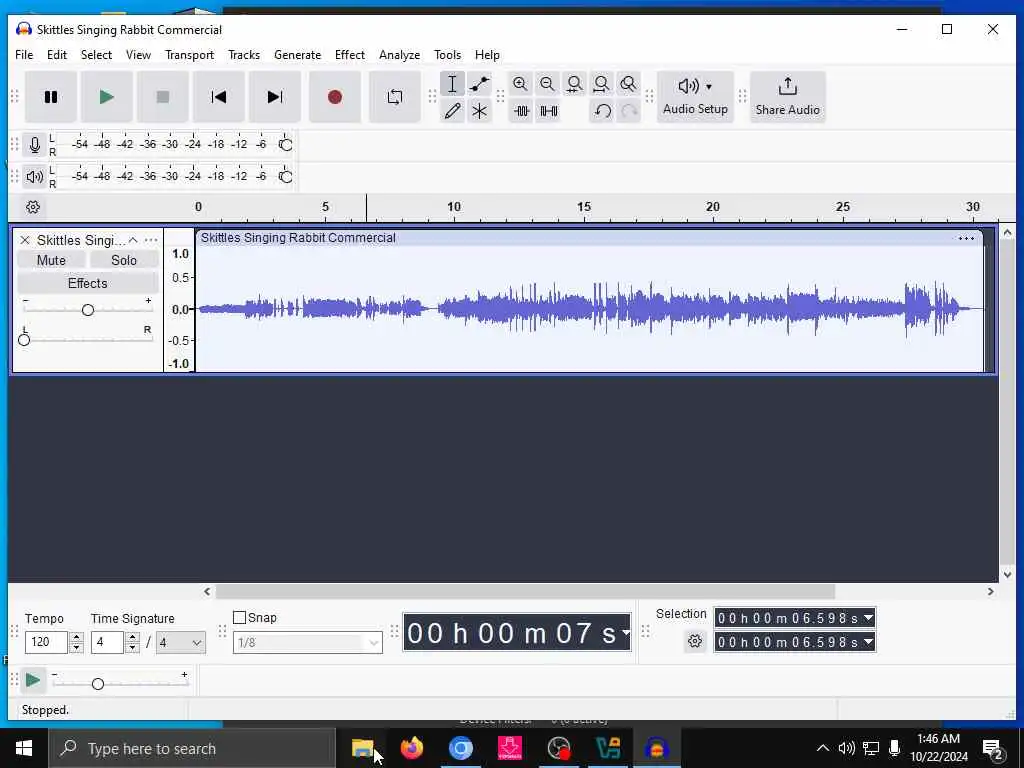Screen dimensions: 1024x768
Task: Click the Share Audio button
Action: (x=788, y=97)
